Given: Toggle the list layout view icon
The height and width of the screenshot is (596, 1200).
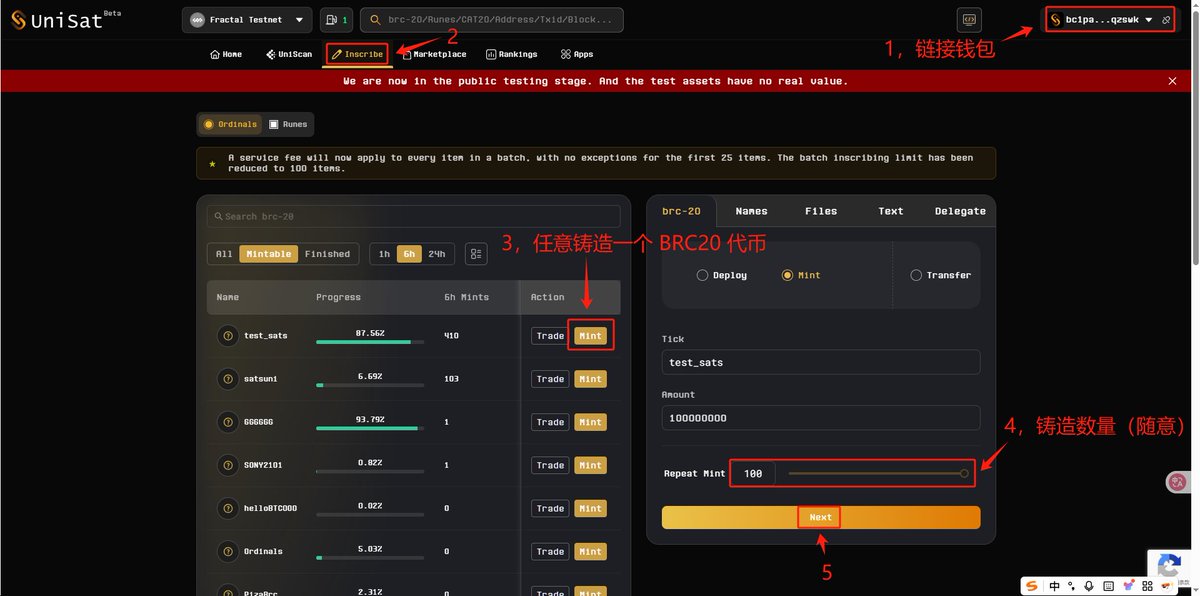Looking at the screenshot, I should pyautogui.click(x=476, y=254).
